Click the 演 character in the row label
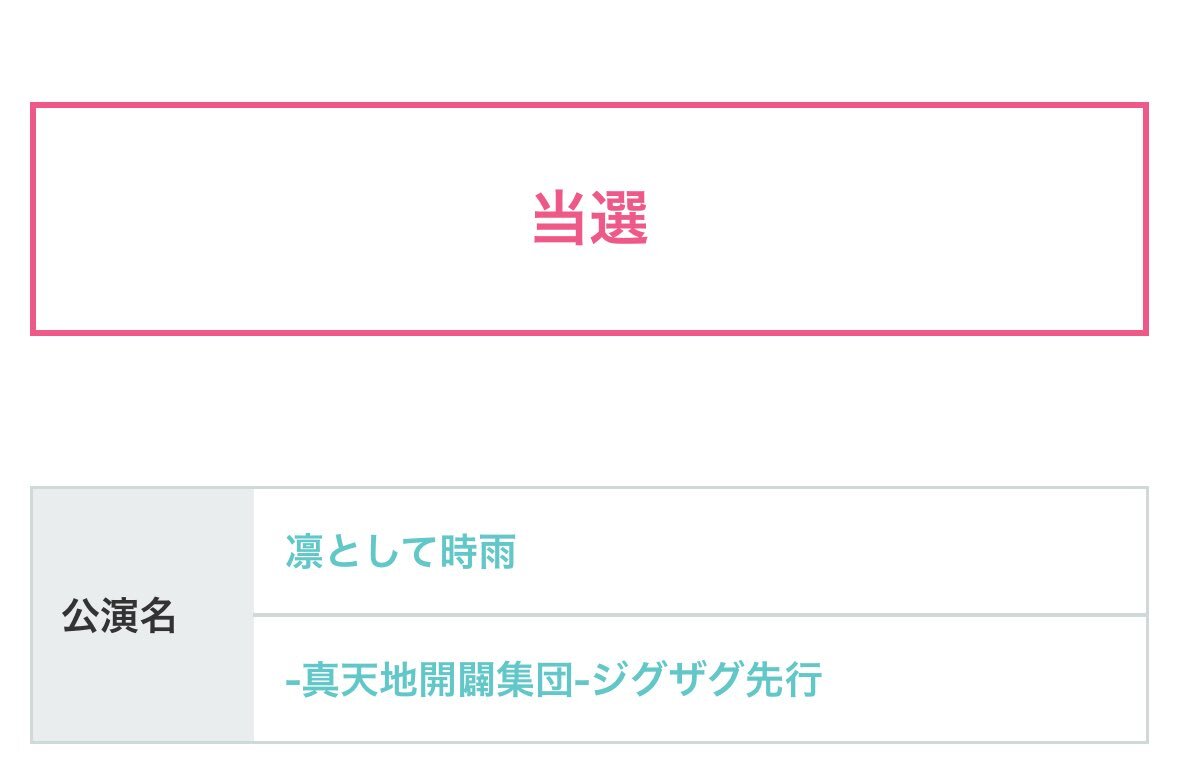Image resolution: width=1179 pixels, height=761 pixels. click(x=119, y=617)
